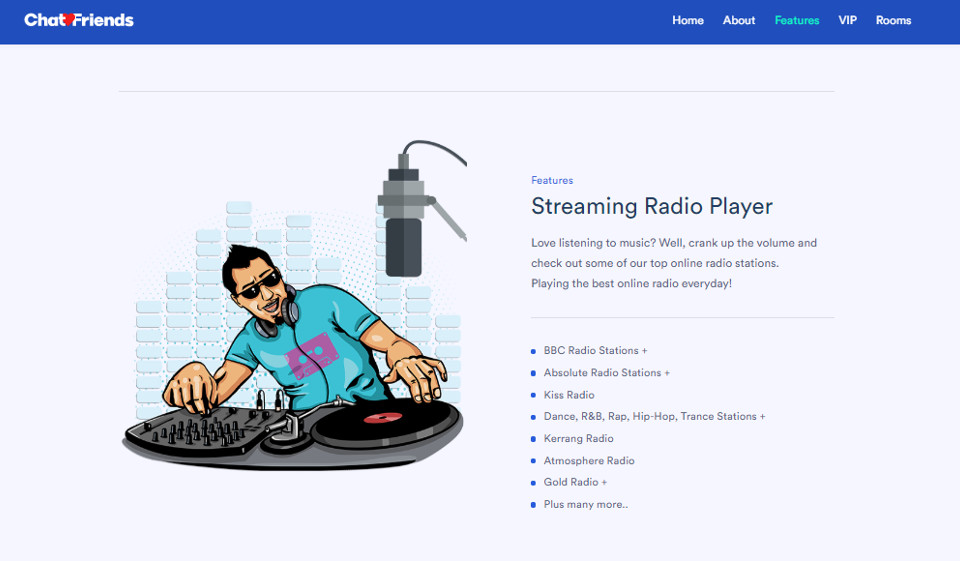Viewport: 960px width, 561px height.
Task: Click the ChatFriends logo
Action: (x=79, y=20)
